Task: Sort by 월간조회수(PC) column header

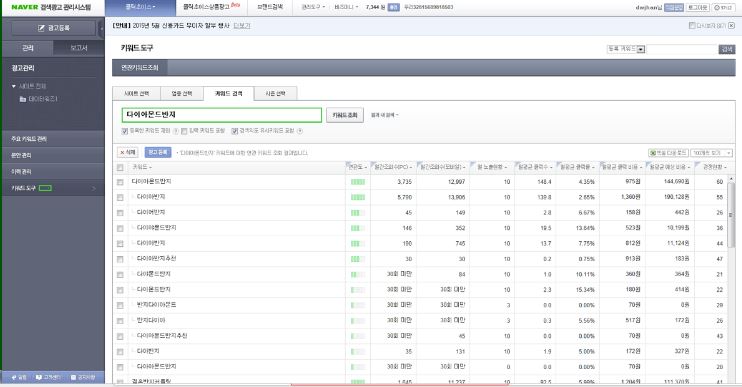Action: pos(393,167)
